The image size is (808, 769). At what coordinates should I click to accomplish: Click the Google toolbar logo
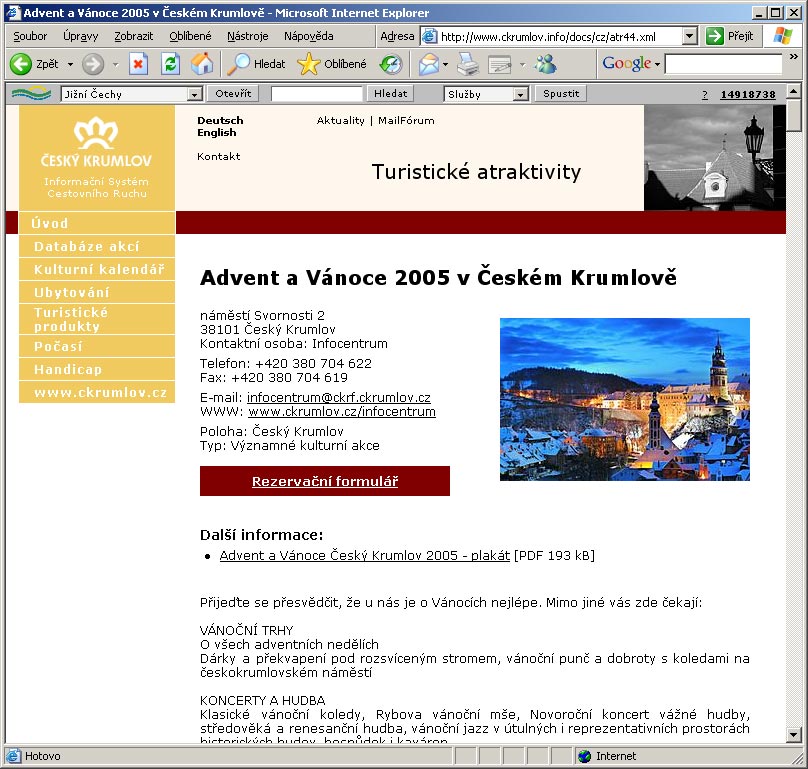click(627, 64)
